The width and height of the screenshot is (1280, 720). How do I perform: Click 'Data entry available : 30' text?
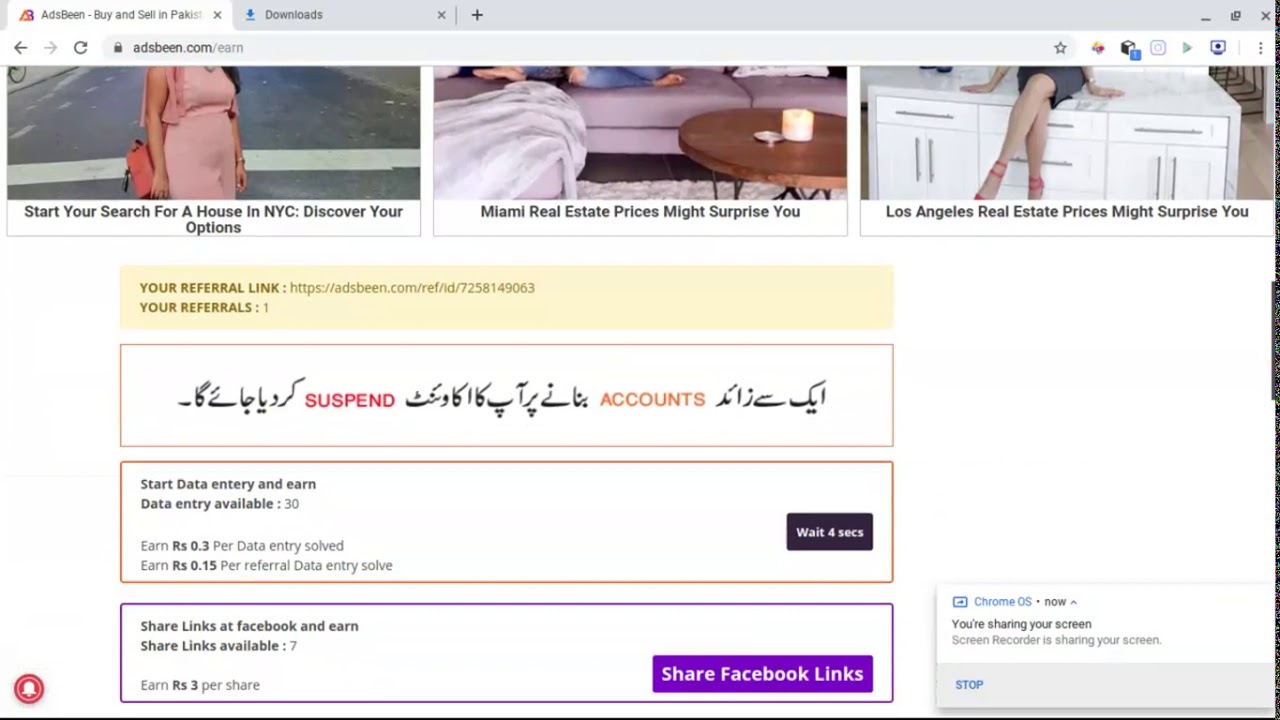tap(220, 504)
